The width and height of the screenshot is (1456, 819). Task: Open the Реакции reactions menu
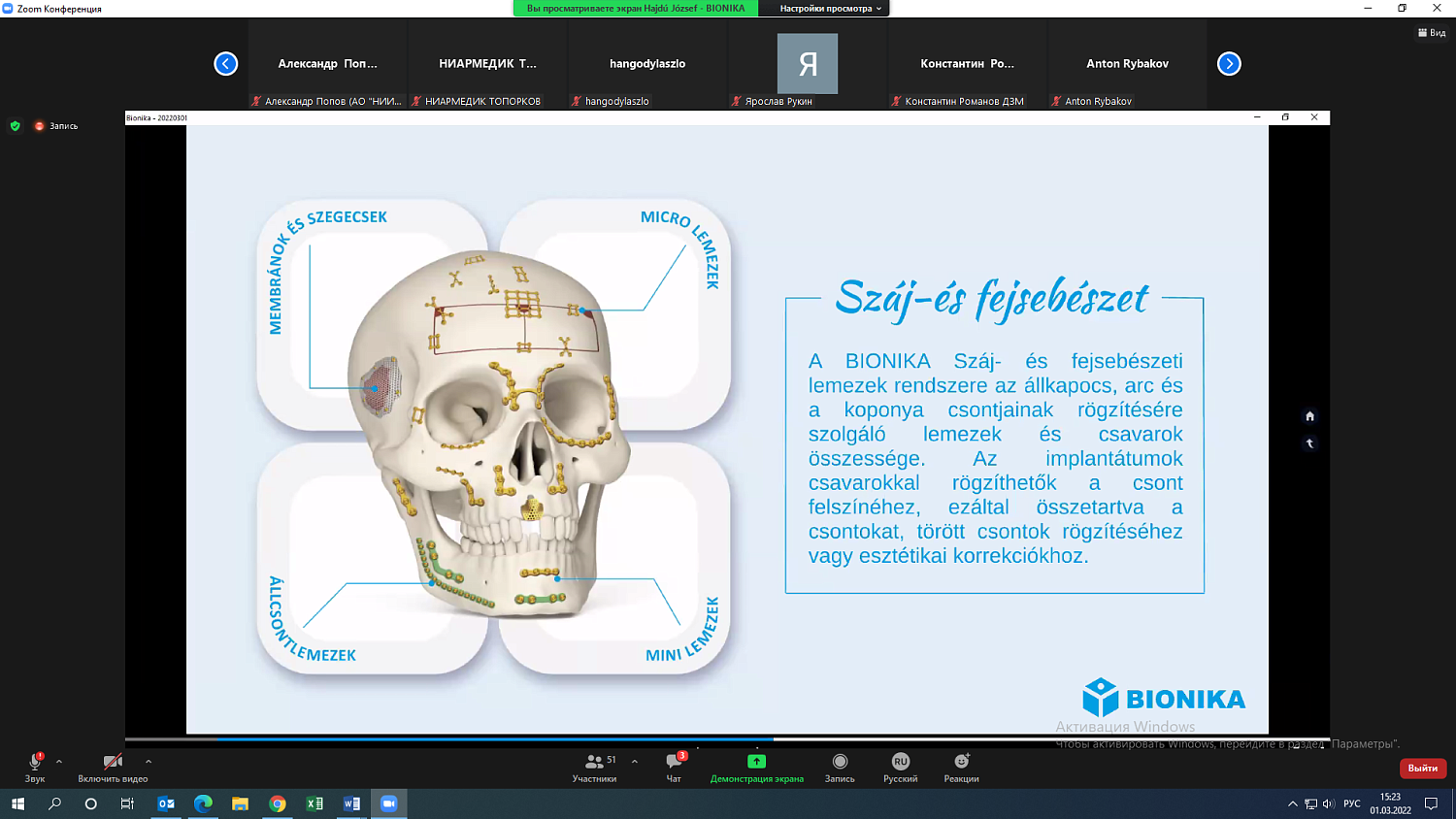[961, 767]
